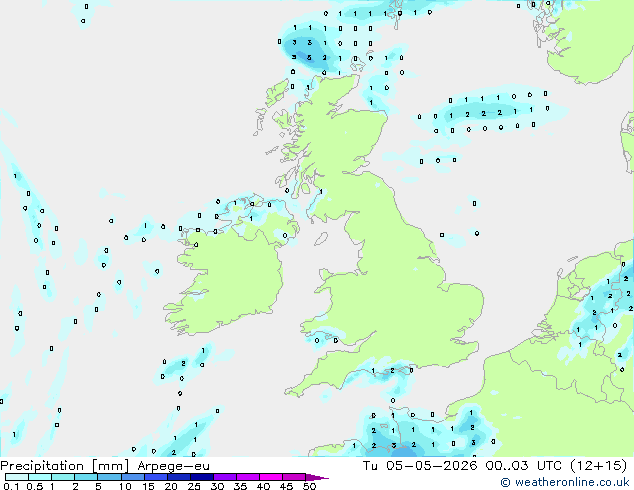Click the 45–50 mm legend swatch
The width and height of the screenshot is (634, 490).
coord(294,477)
